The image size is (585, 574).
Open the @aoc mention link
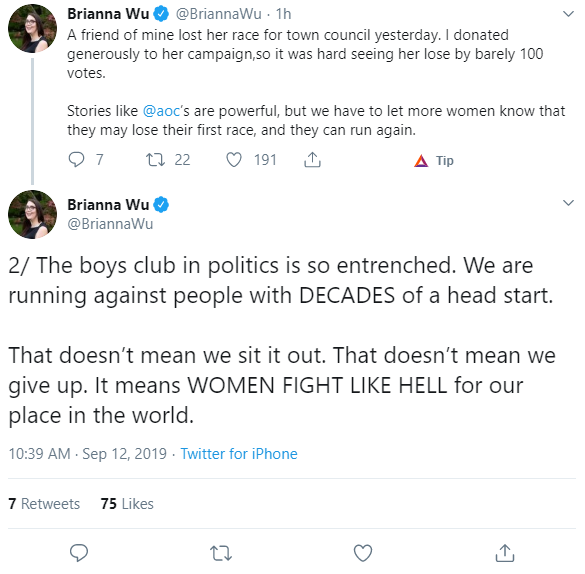[161, 111]
